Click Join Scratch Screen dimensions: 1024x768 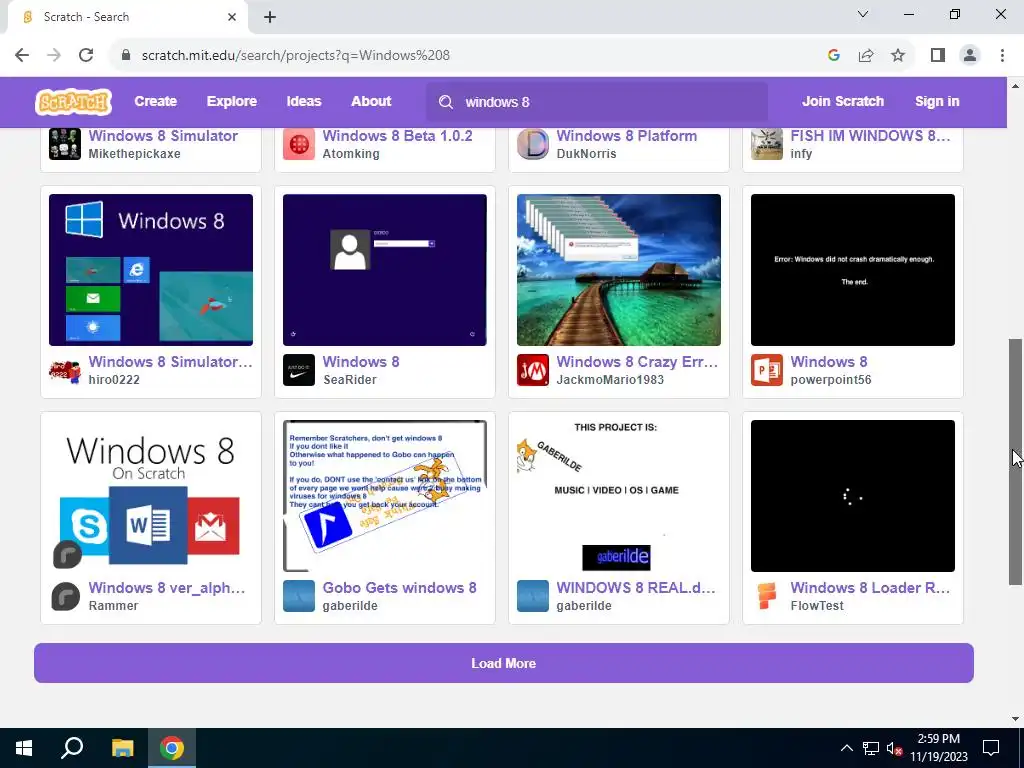click(842, 102)
